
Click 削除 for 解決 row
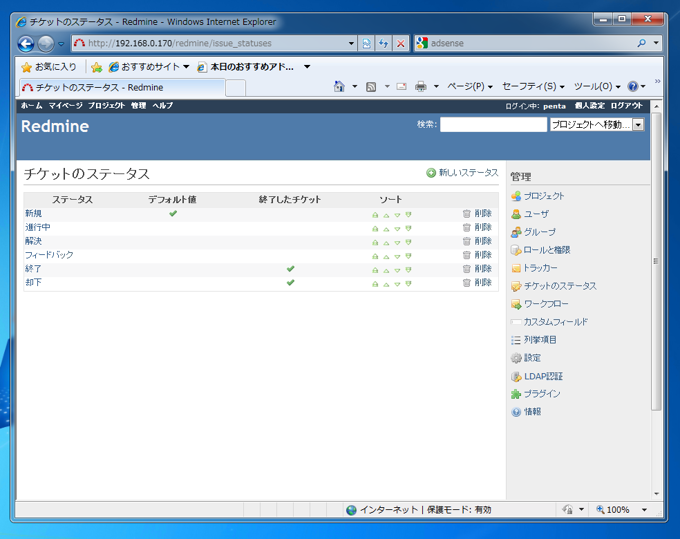click(x=483, y=241)
